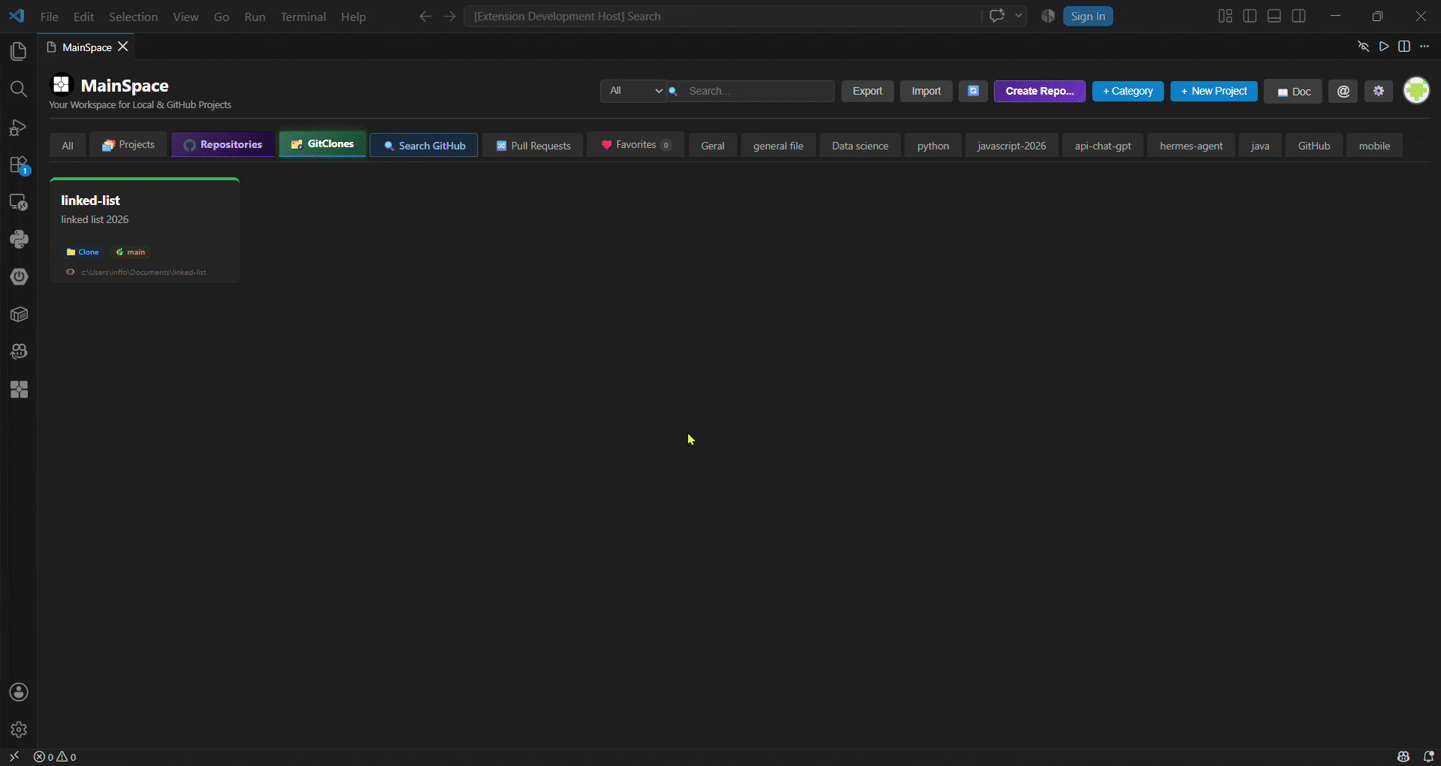
Task: Click the MainSpace logo icon
Action: (x=61, y=84)
